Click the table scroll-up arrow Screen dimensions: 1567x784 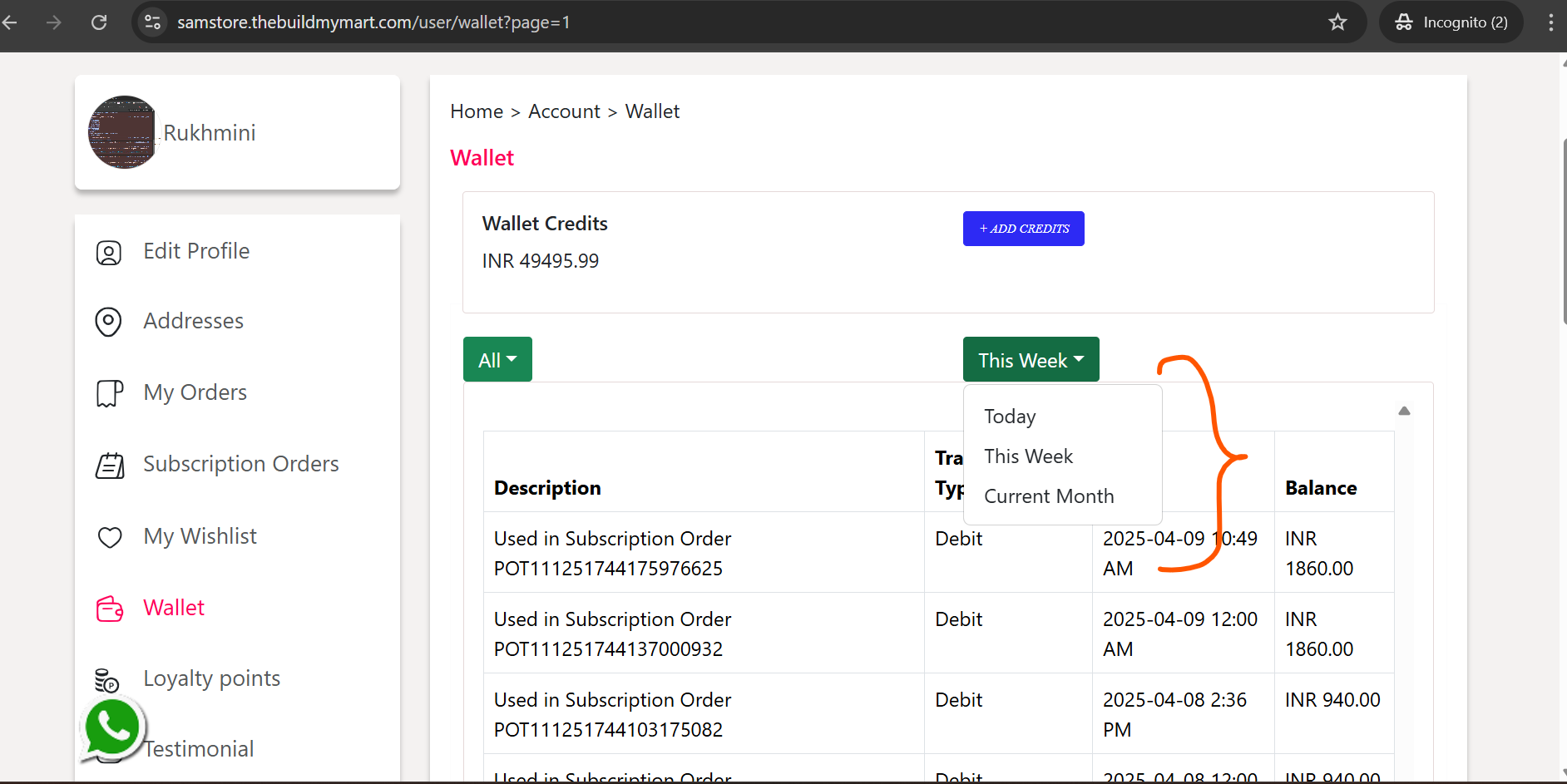[x=1405, y=411]
